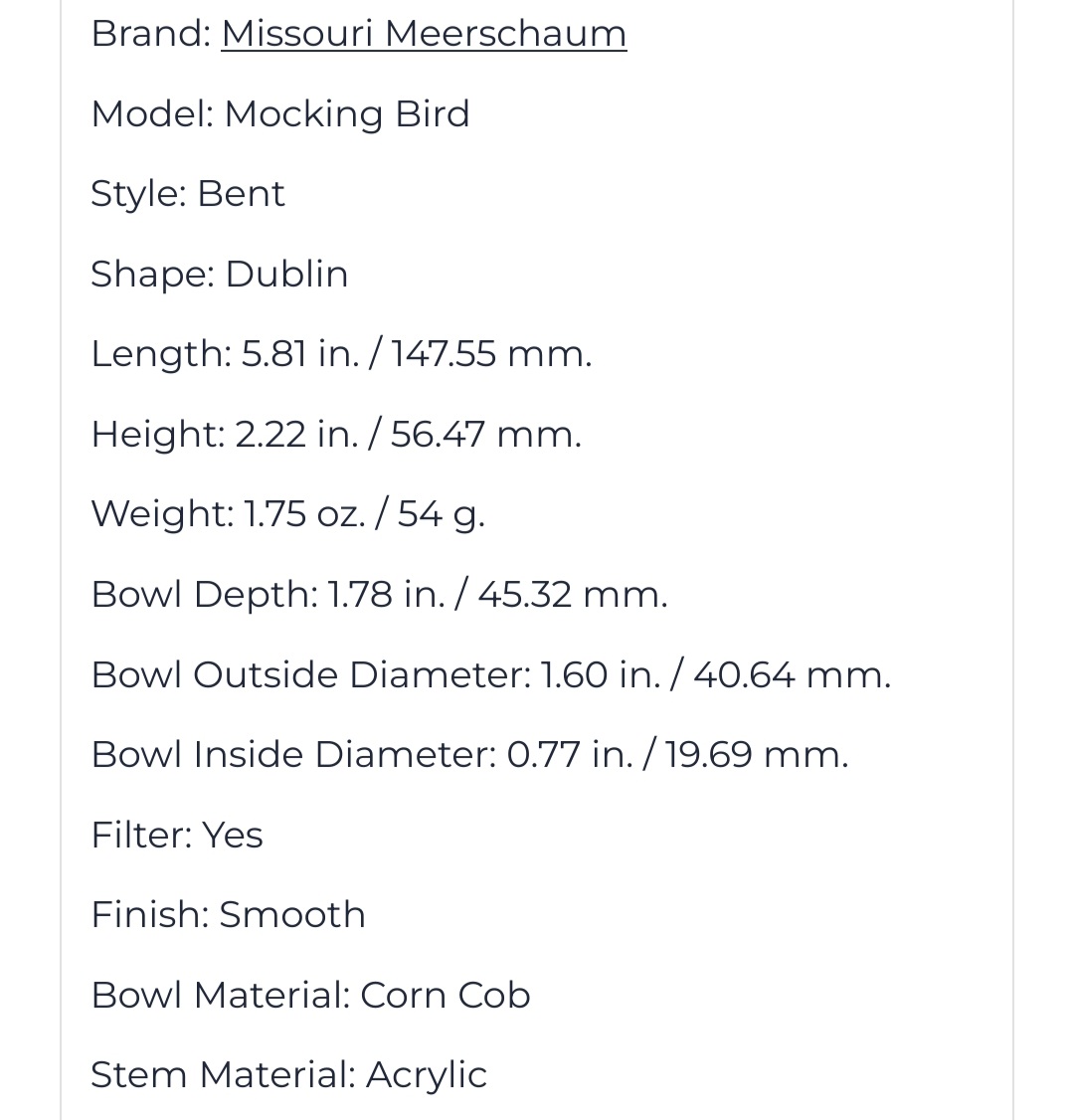
Task: Click the "Smooth" finish value
Action: coord(292,915)
